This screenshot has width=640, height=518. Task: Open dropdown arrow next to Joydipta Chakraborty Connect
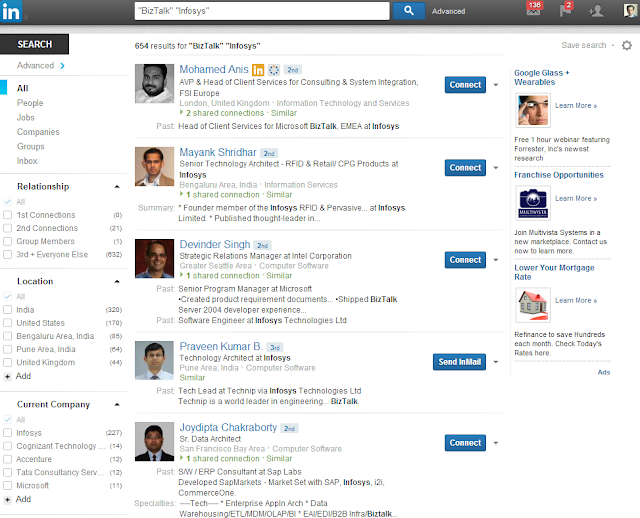pyautogui.click(x=496, y=443)
